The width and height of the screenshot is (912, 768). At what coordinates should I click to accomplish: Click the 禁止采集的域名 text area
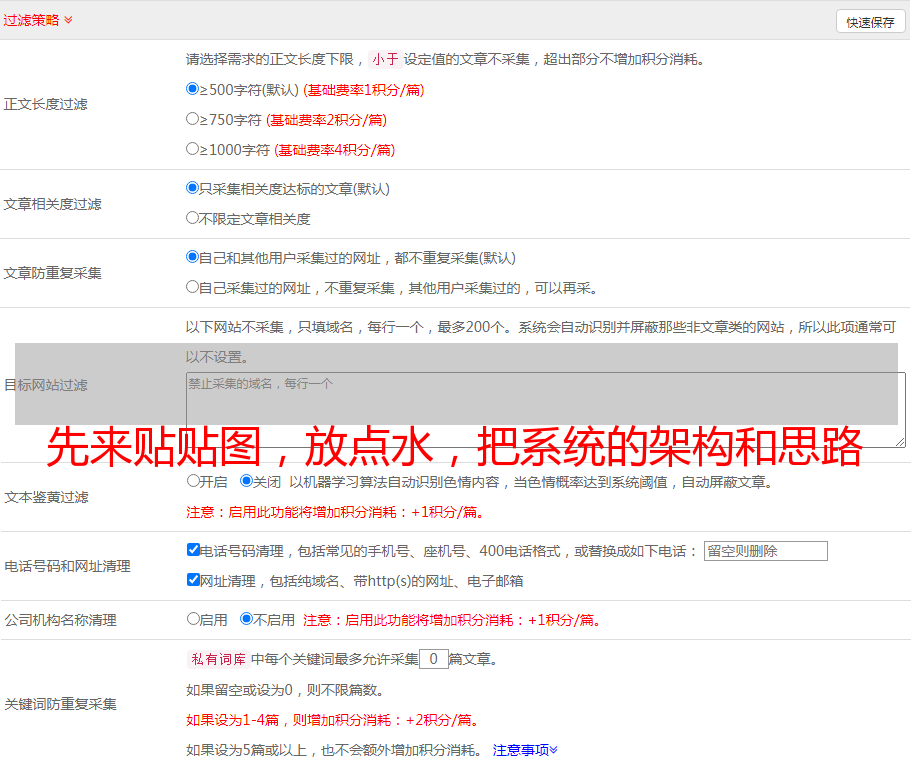click(545, 409)
